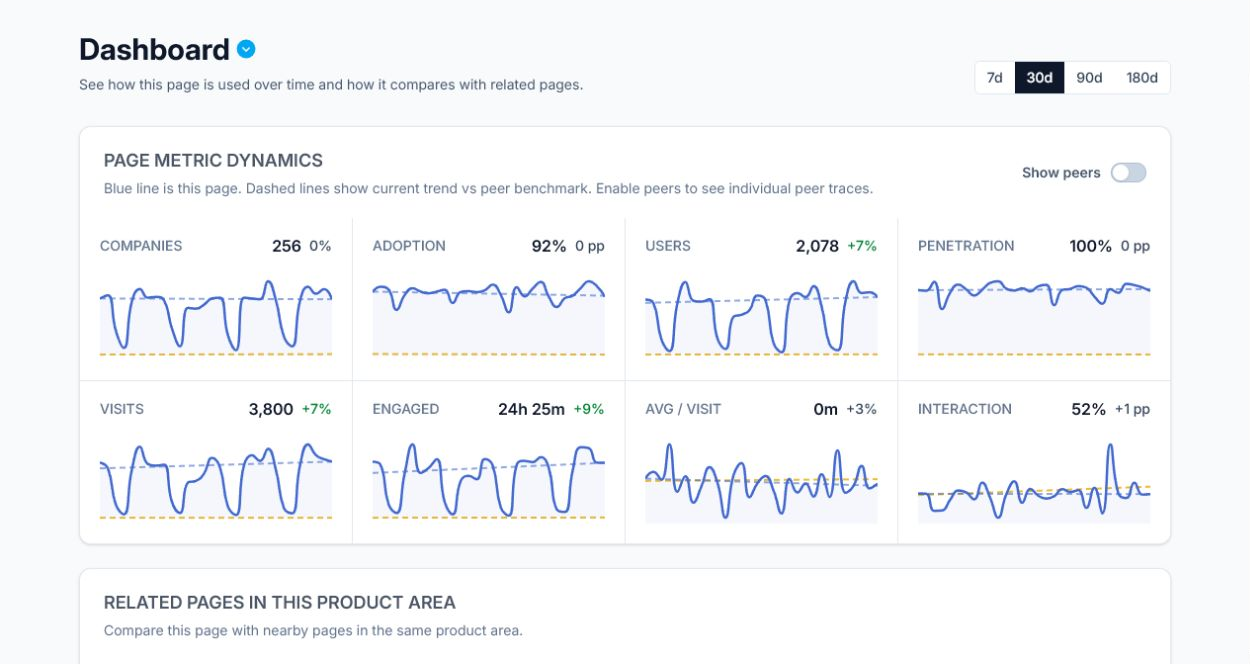This screenshot has height=664, width=1250.
Task: Click the Engaged value 24h 25m
Action: pos(531,409)
